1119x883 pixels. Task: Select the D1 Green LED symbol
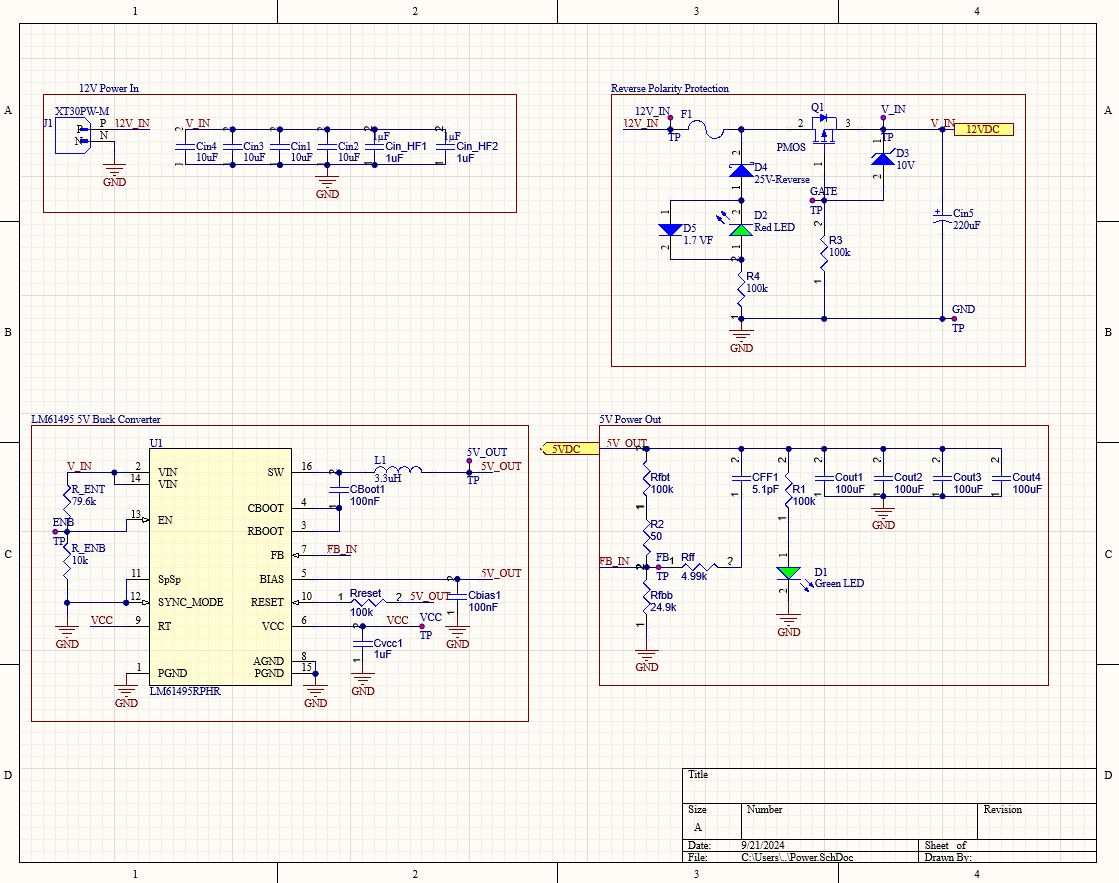(789, 573)
